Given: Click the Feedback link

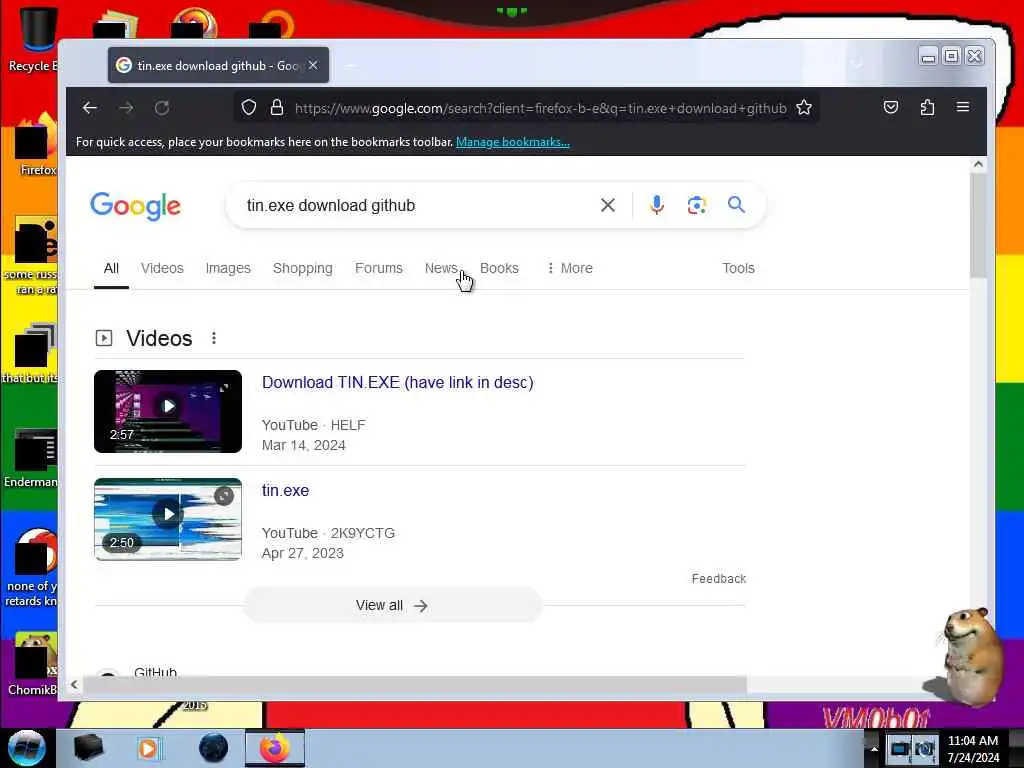Looking at the screenshot, I should [x=718, y=579].
